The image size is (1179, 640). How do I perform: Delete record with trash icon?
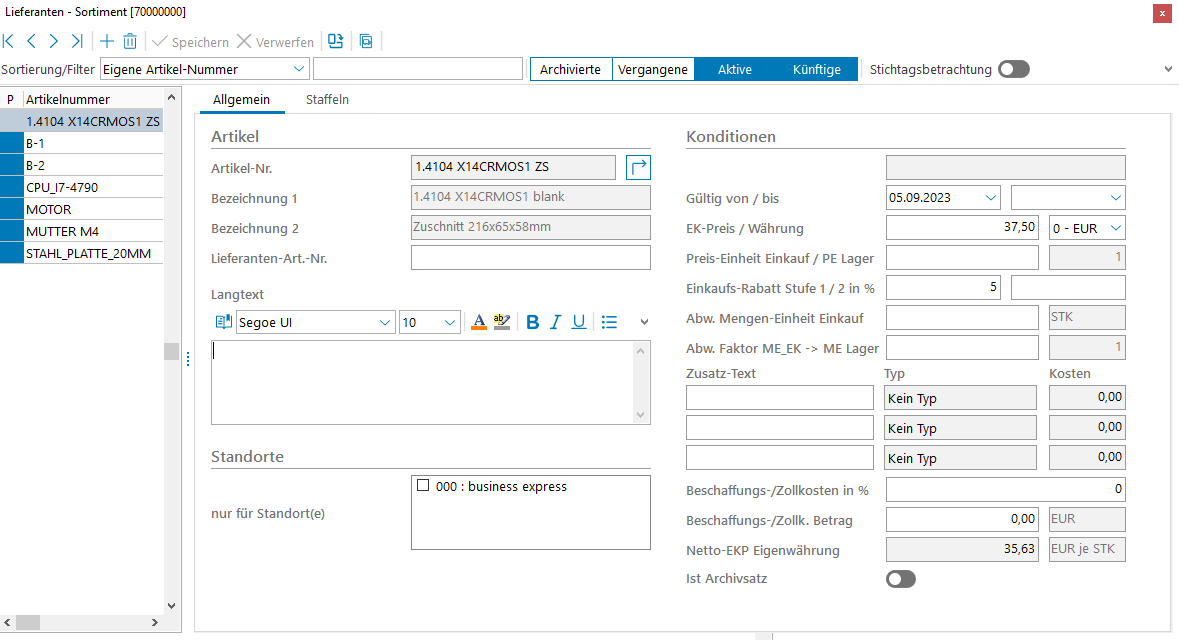(x=130, y=42)
